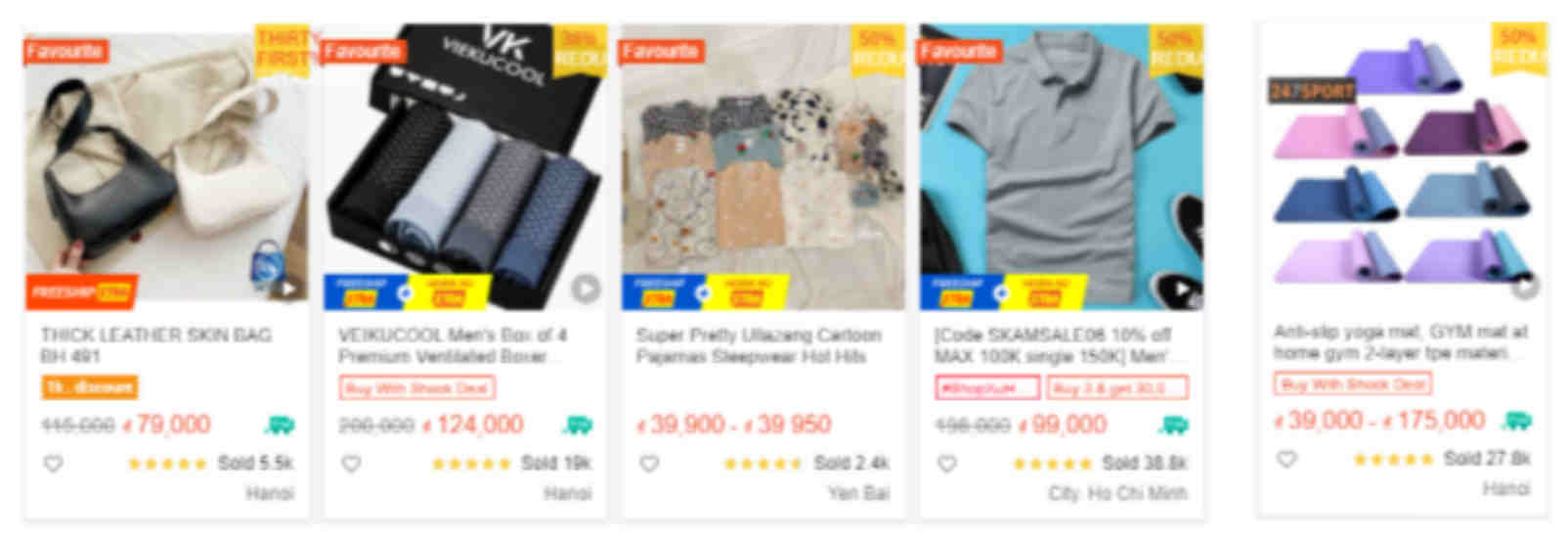Click FREESHIP banner on leather bag image

click(x=82, y=291)
